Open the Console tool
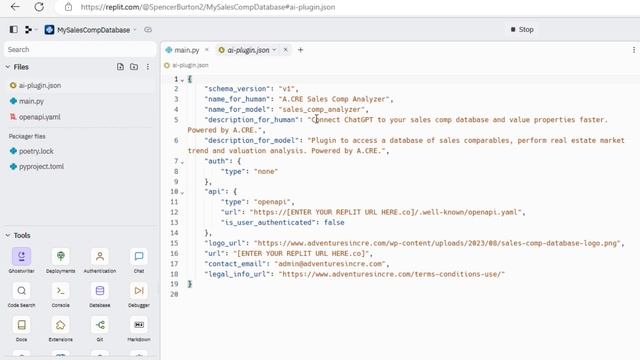 pos(60,295)
